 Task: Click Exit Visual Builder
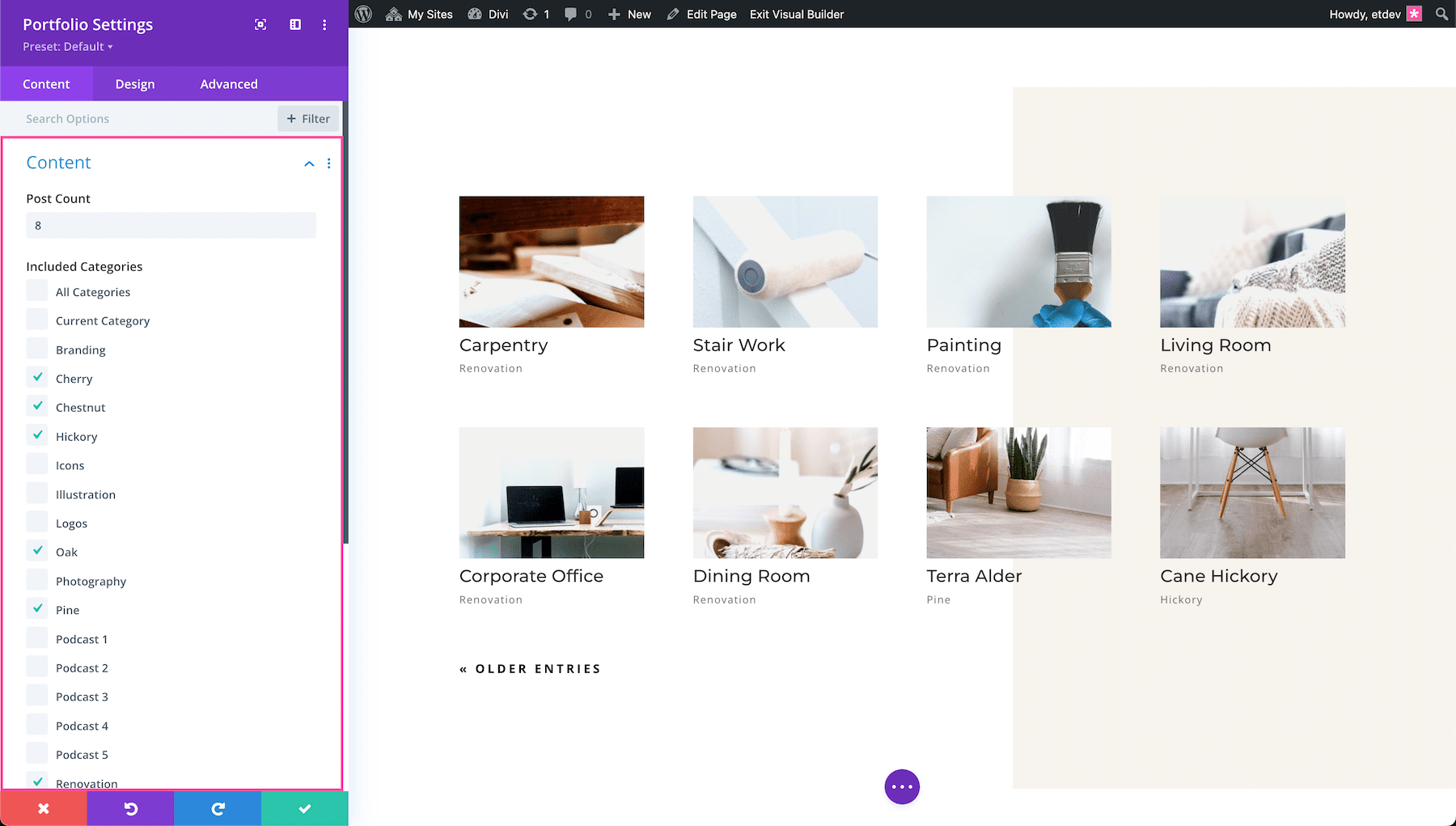click(x=796, y=14)
